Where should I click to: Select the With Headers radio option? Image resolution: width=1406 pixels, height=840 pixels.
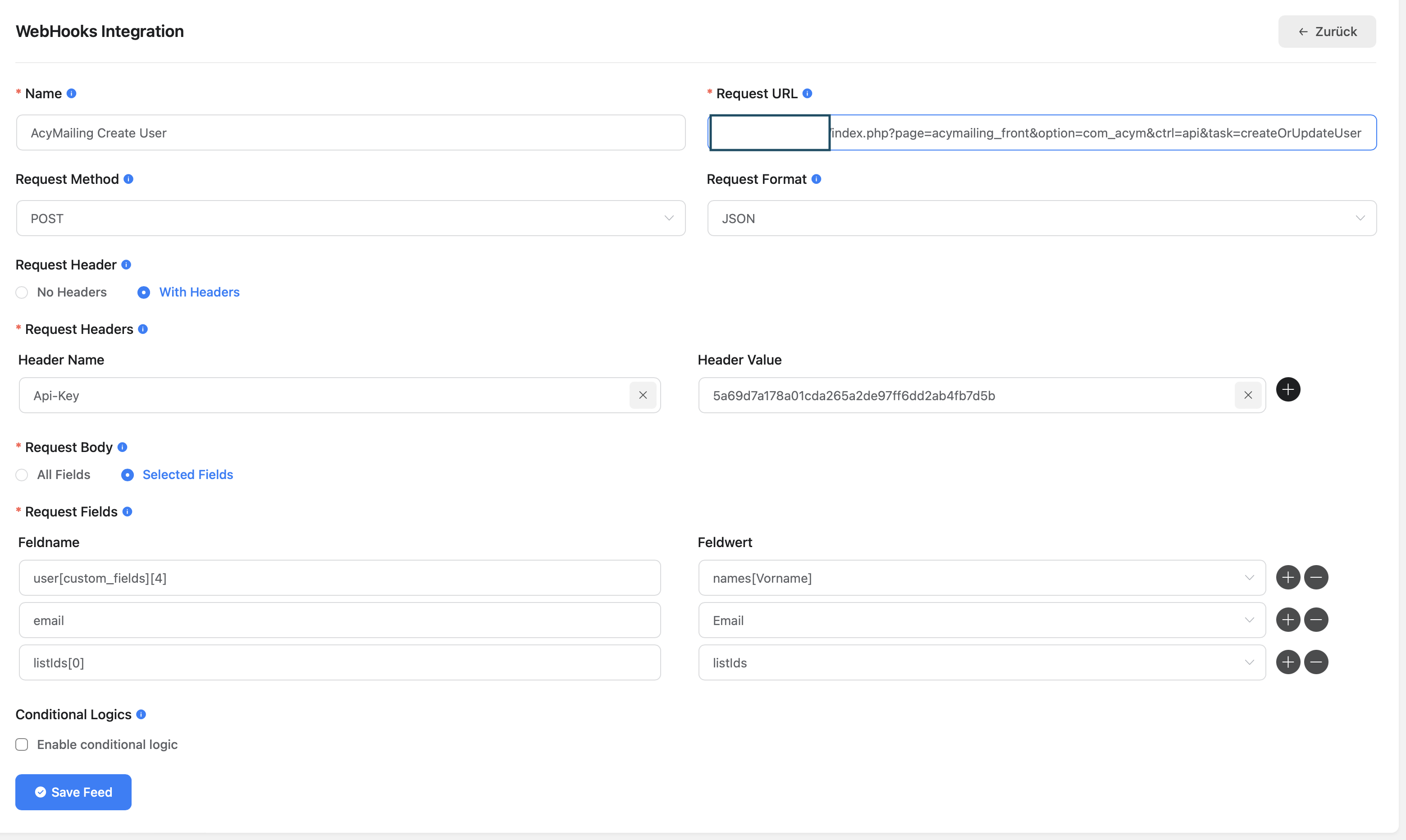pos(144,292)
